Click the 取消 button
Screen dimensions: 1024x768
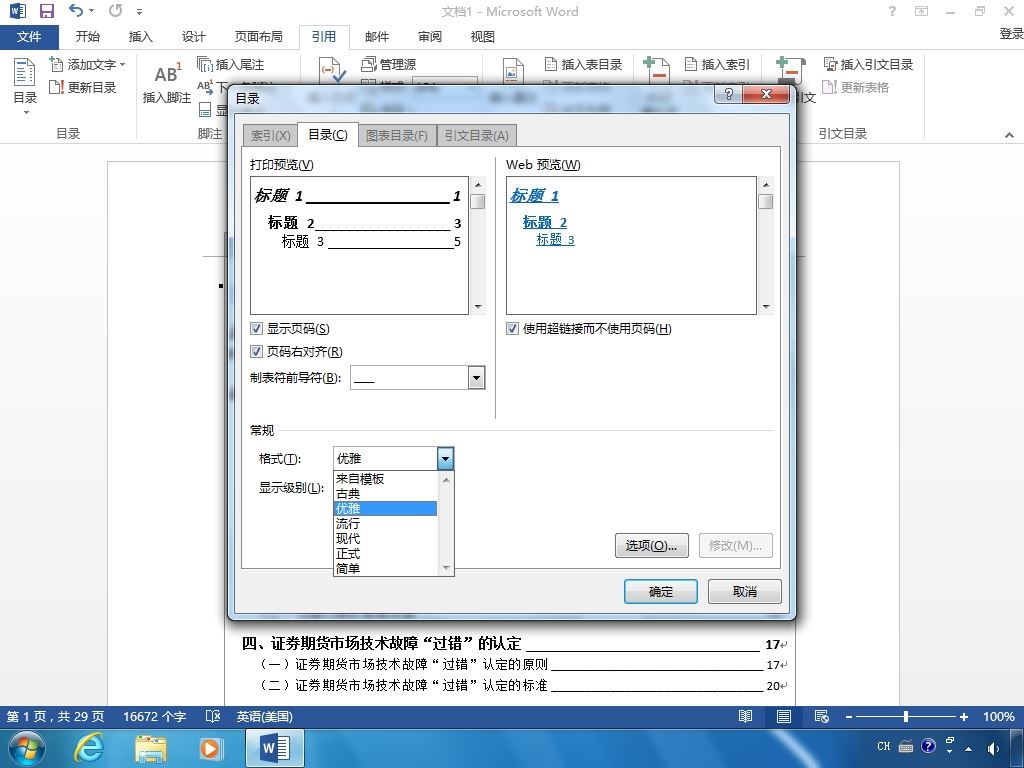744,592
